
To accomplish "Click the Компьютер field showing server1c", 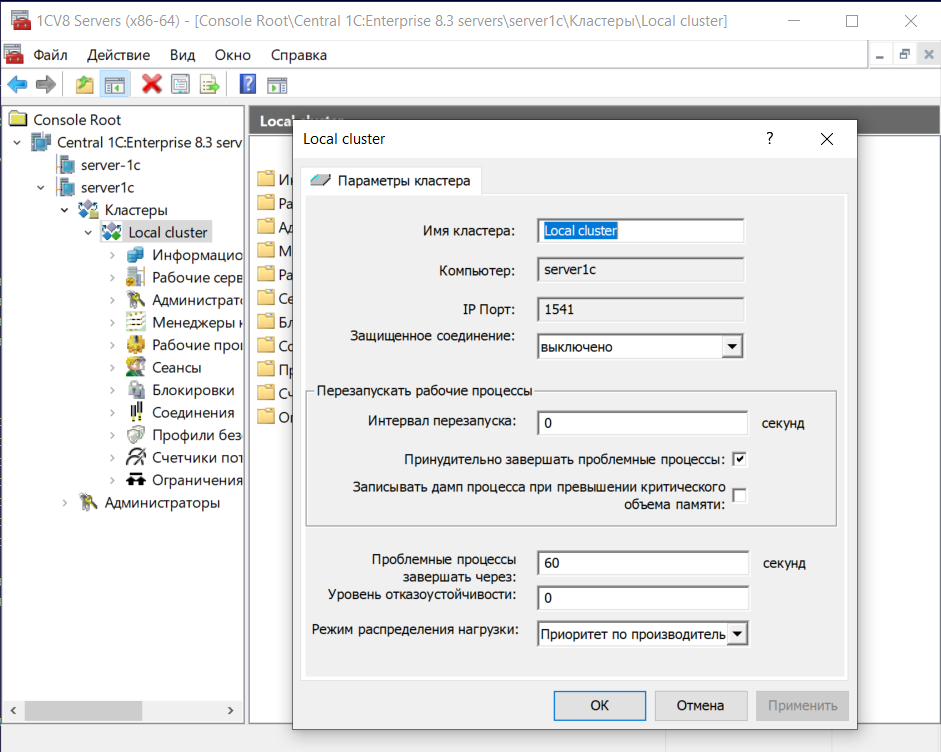I will click(x=640, y=269).
